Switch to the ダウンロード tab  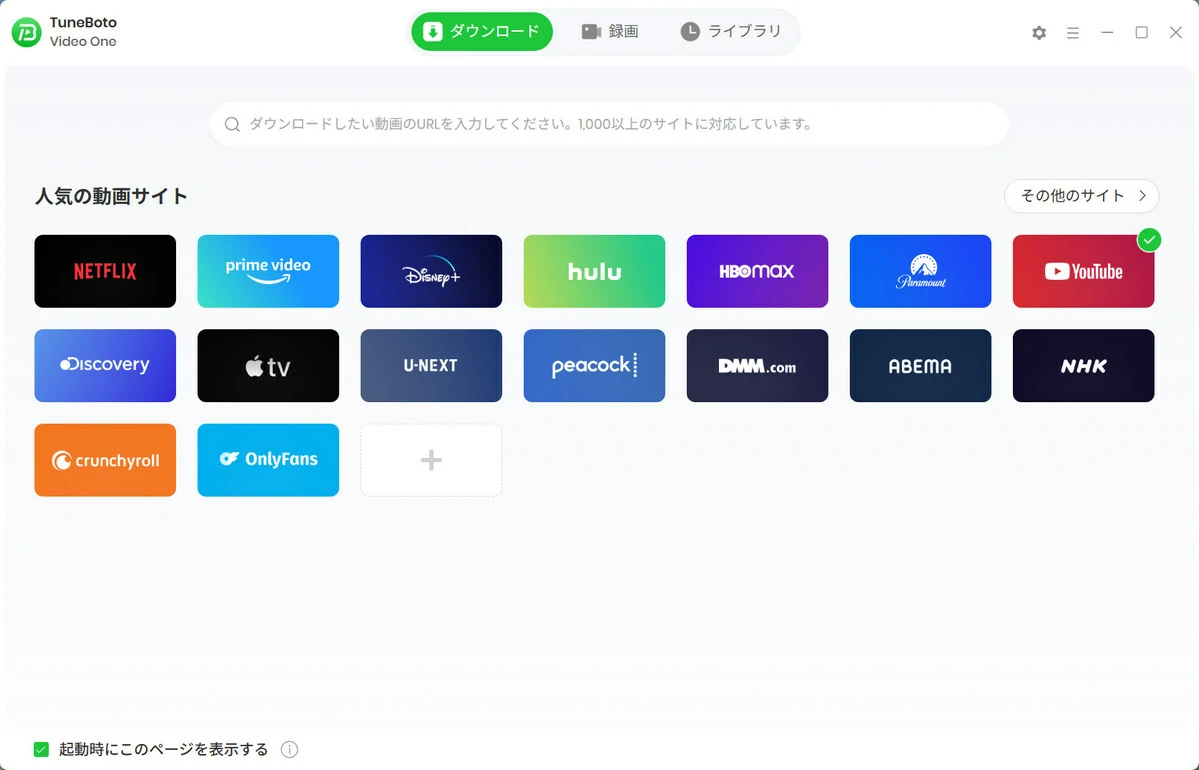click(x=482, y=31)
